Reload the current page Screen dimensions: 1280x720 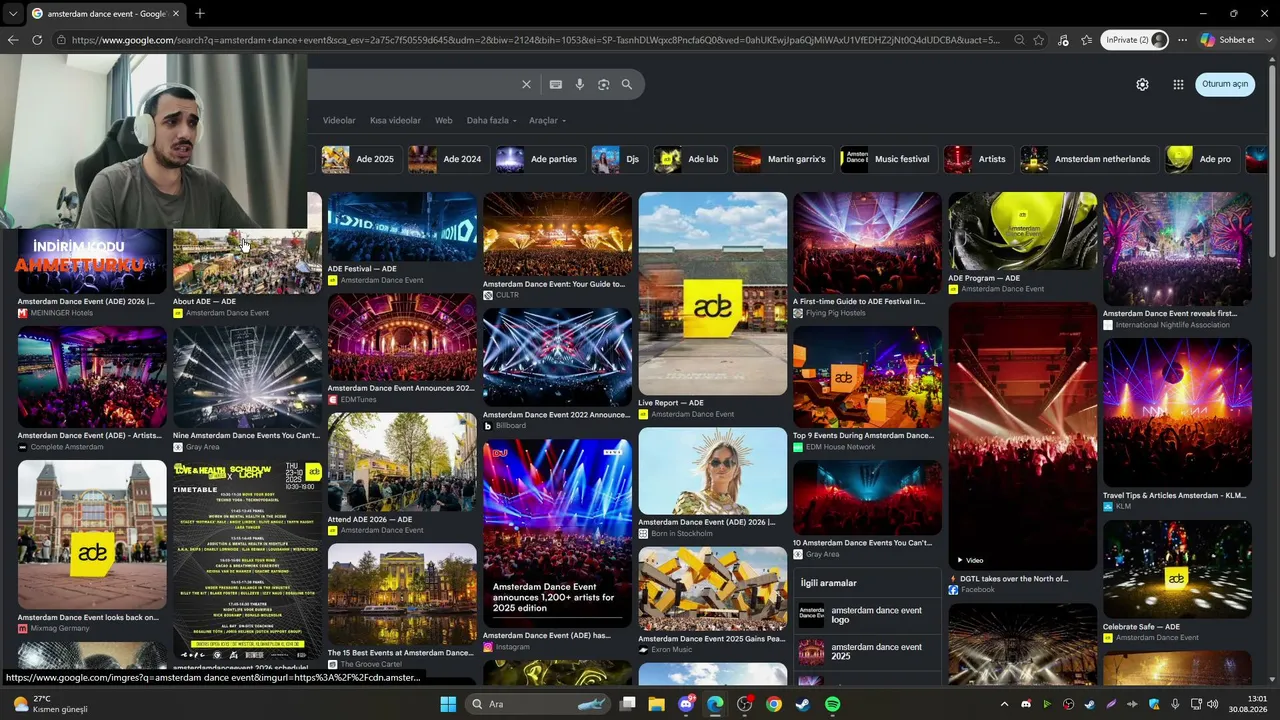(x=37, y=40)
